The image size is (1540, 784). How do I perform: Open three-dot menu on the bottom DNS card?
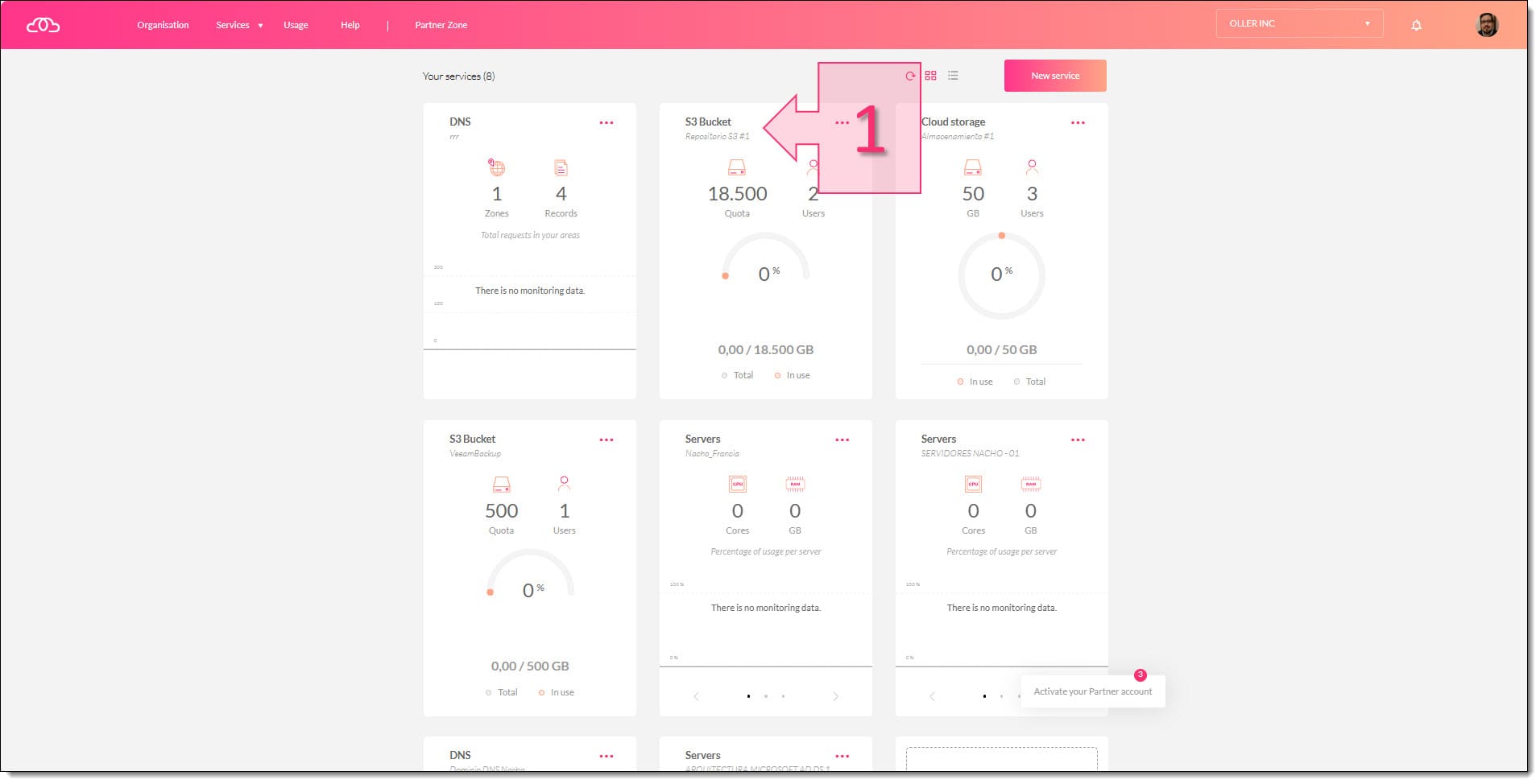(606, 757)
